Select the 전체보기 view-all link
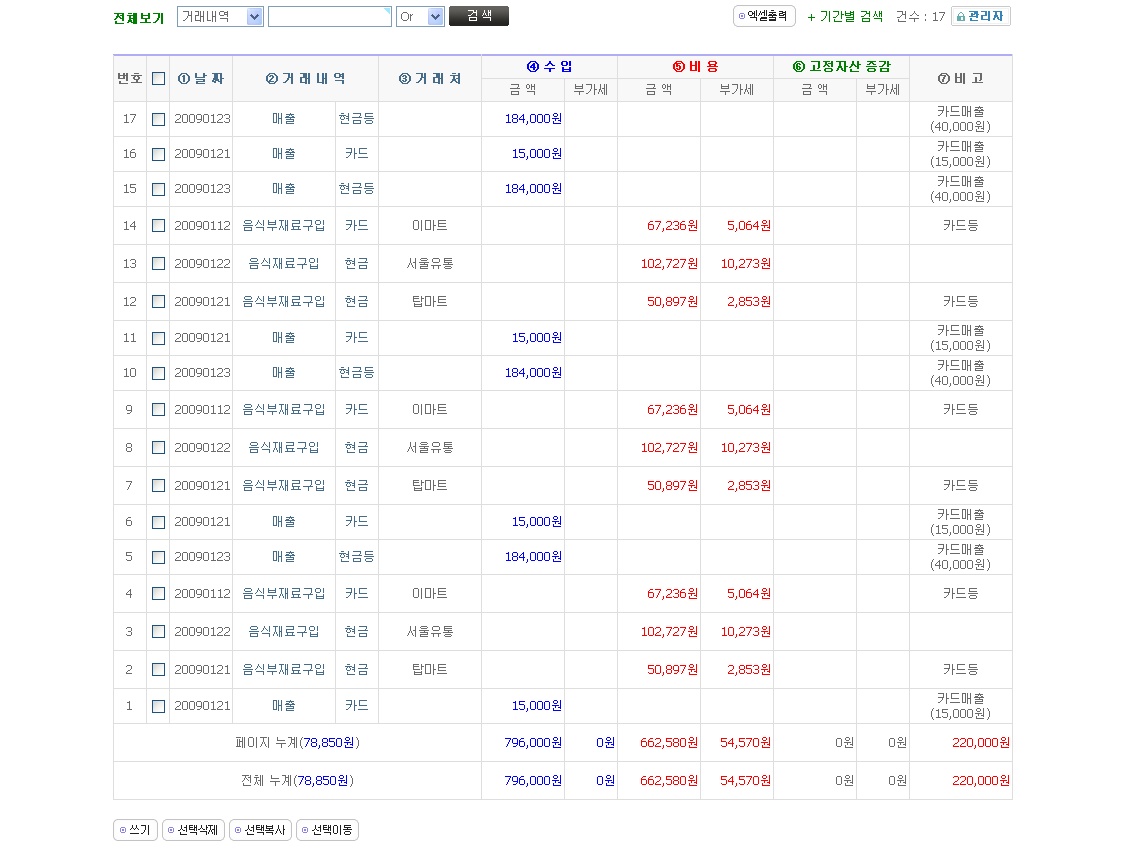The height and width of the screenshot is (863, 1127). [x=139, y=18]
